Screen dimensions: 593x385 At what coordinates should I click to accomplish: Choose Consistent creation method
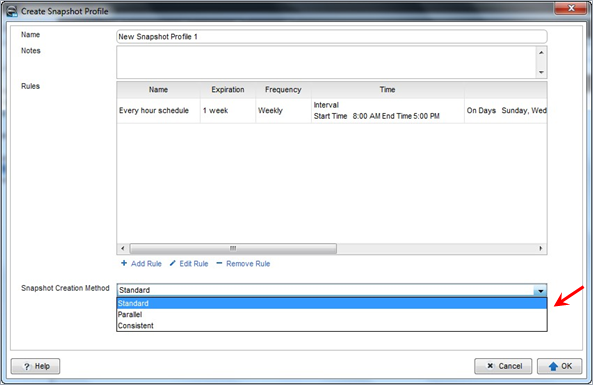pos(332,326)
